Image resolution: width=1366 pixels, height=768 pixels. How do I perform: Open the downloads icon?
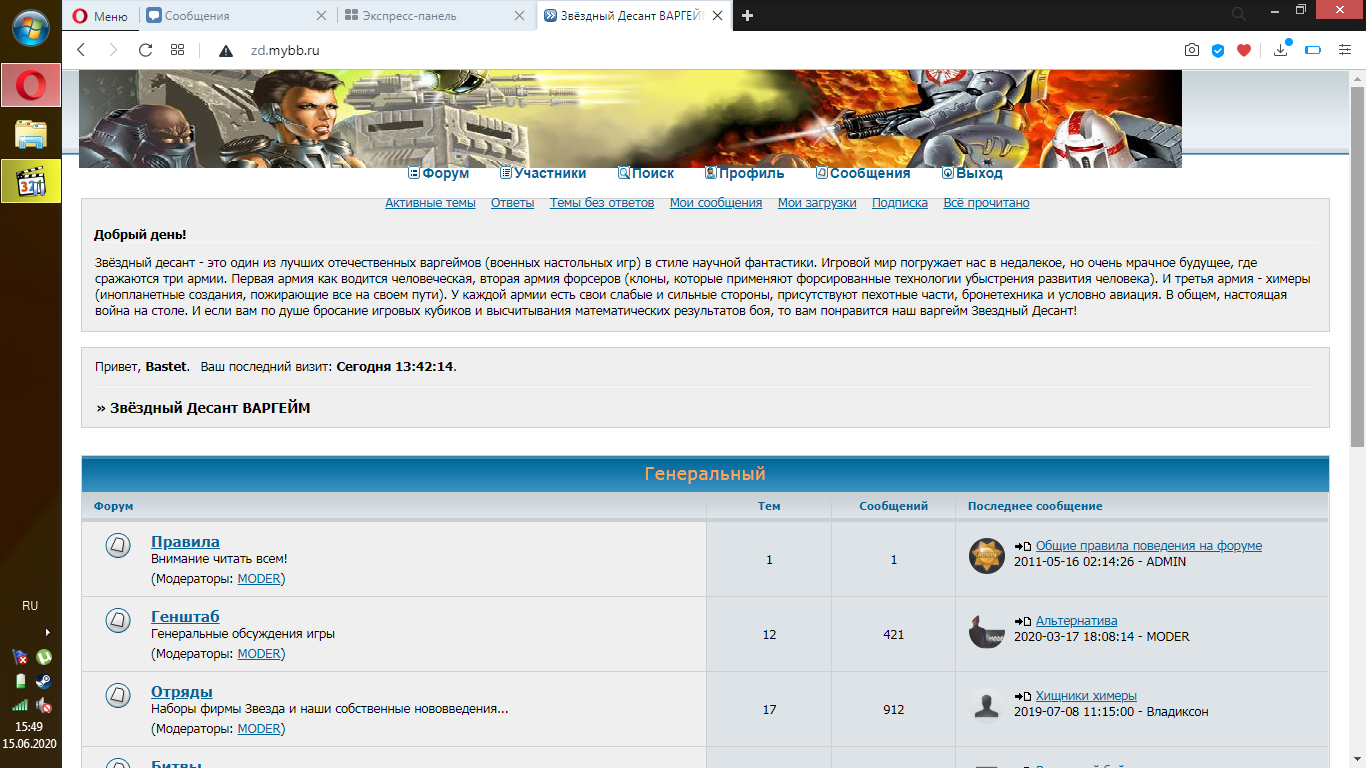pos(1282,49)
